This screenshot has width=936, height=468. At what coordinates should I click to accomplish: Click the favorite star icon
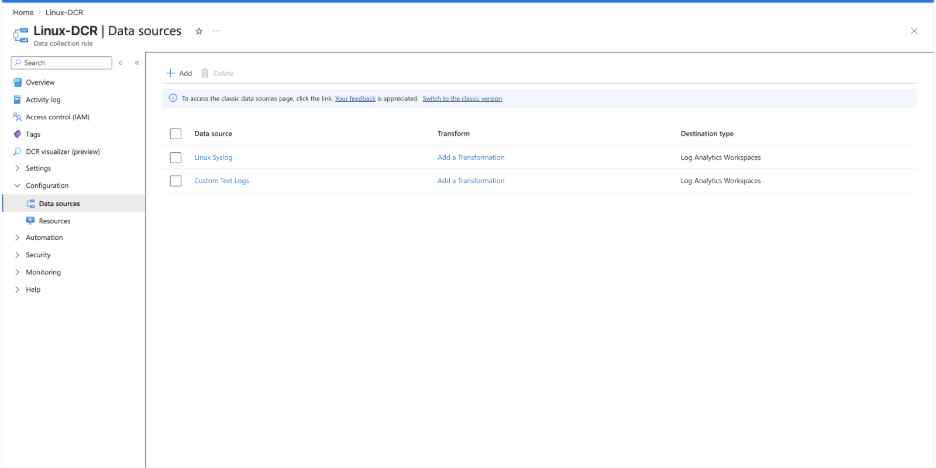(199, 31)
